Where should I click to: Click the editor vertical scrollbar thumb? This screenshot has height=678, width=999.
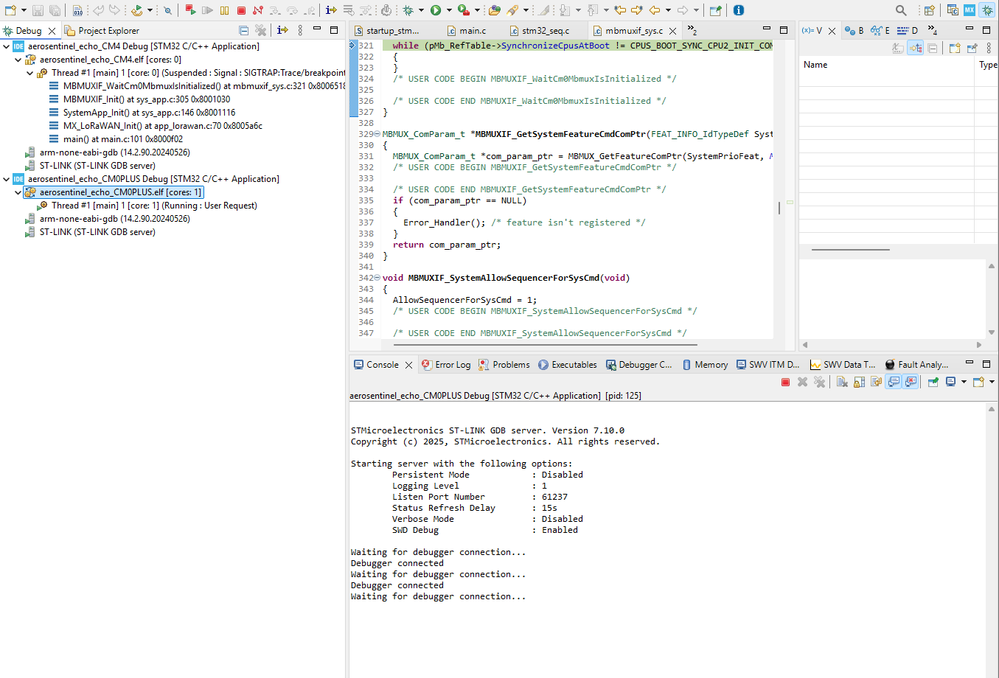[x=779, y=208]
